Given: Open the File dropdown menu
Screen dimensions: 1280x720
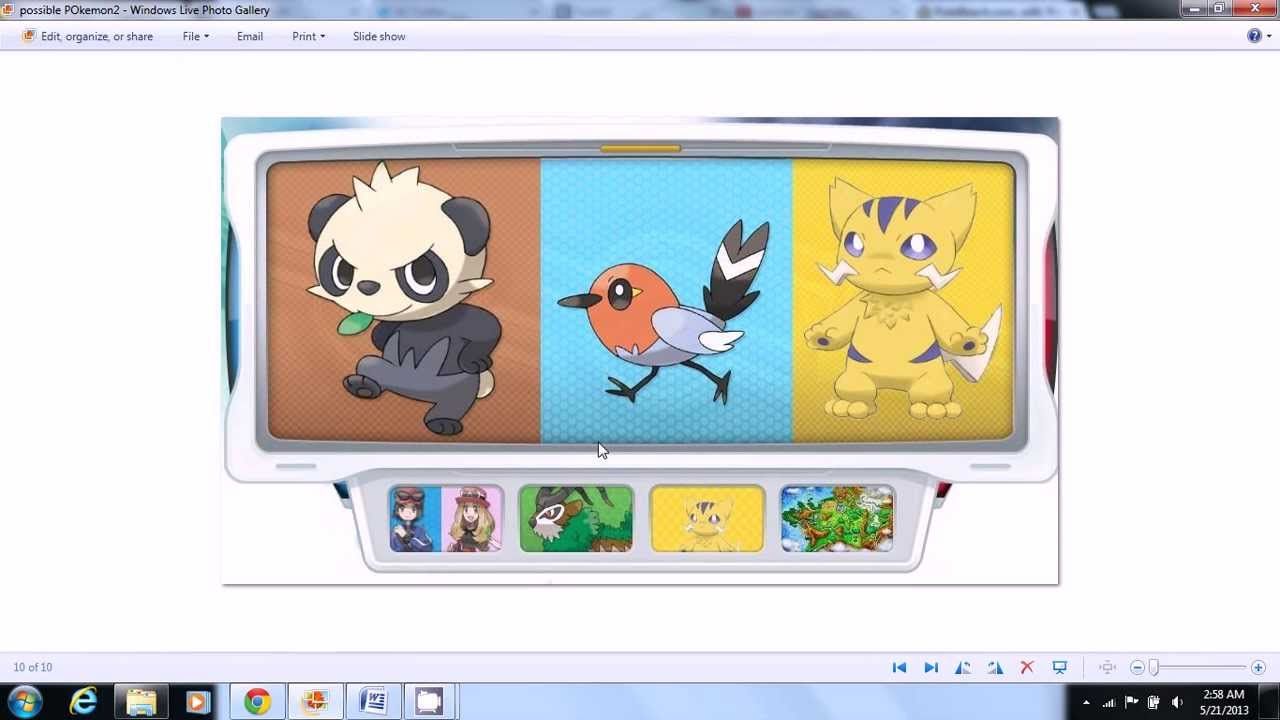Looking at the screenshot, I should tap(195, 36).
